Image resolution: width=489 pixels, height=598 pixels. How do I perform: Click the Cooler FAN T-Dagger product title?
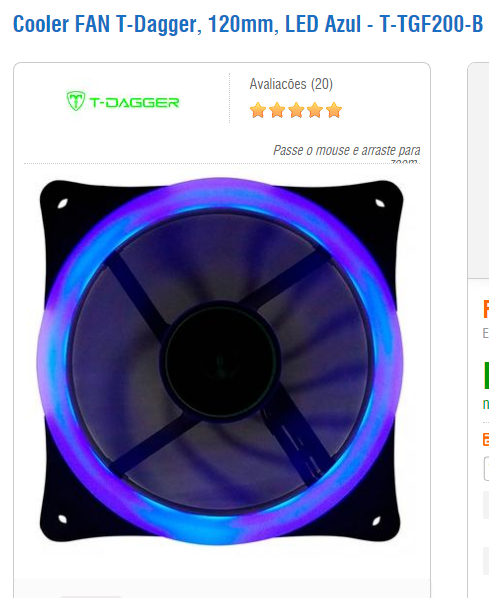coord(248,24)
